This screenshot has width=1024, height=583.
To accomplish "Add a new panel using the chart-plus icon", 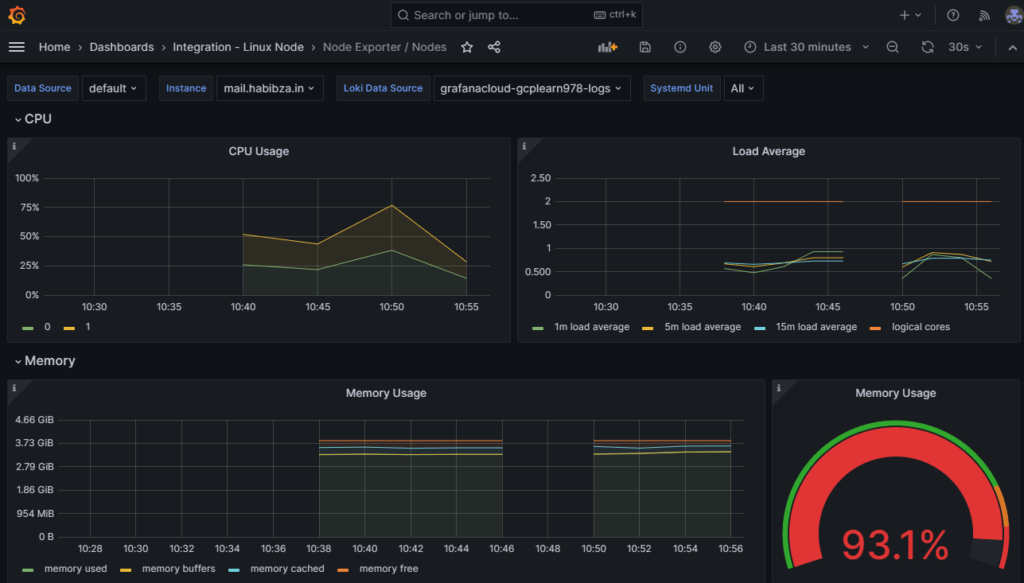I will point(607,47).
